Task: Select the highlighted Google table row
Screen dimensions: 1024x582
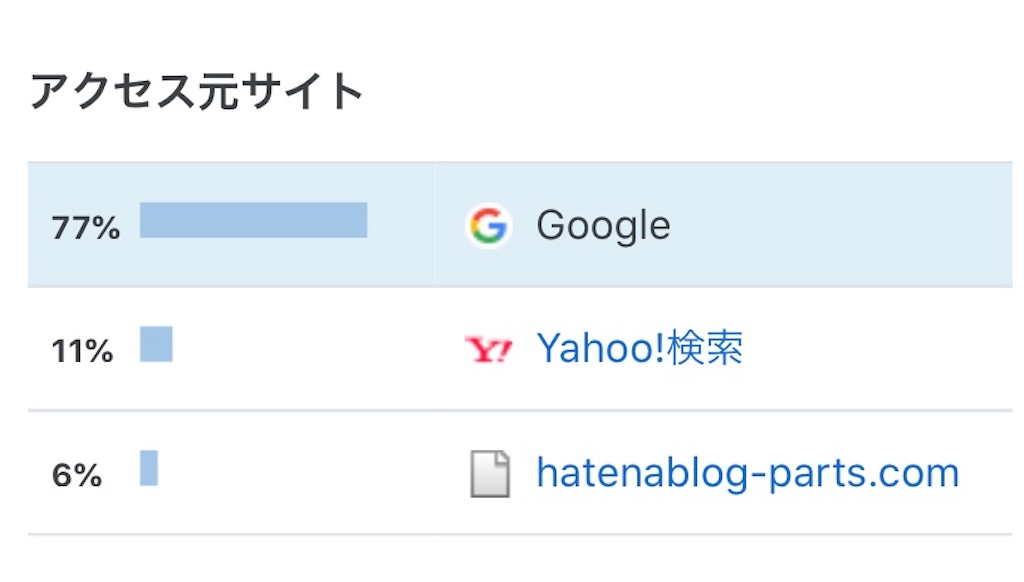Action: pyautogui.click(x=520, y=224)
